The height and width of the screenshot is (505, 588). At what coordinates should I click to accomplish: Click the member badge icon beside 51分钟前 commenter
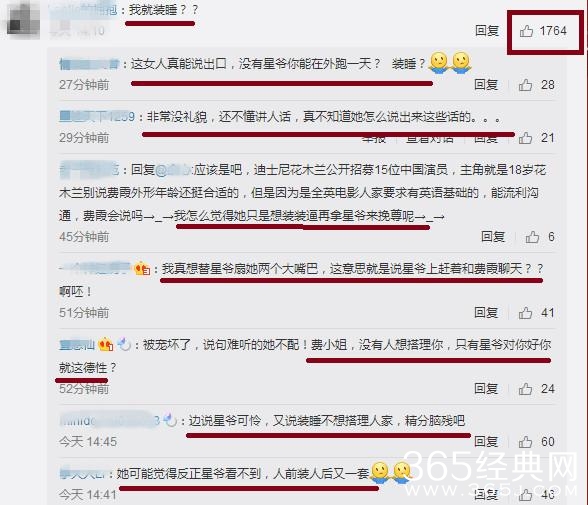(142, 268)
